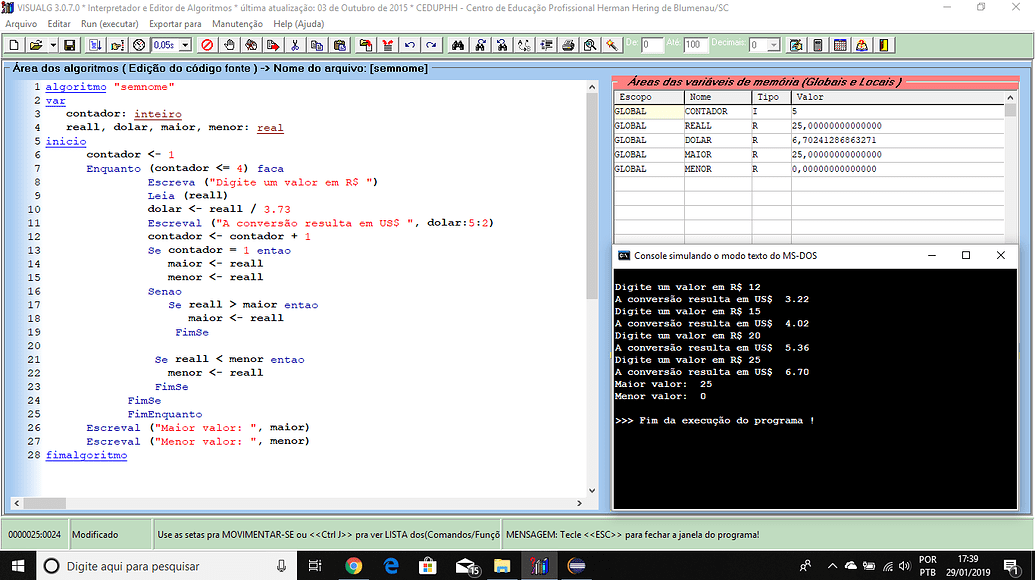Open the calculator icon in toolbar
The height and width of the screenshot is (580, 1035).
pos(818,45)
